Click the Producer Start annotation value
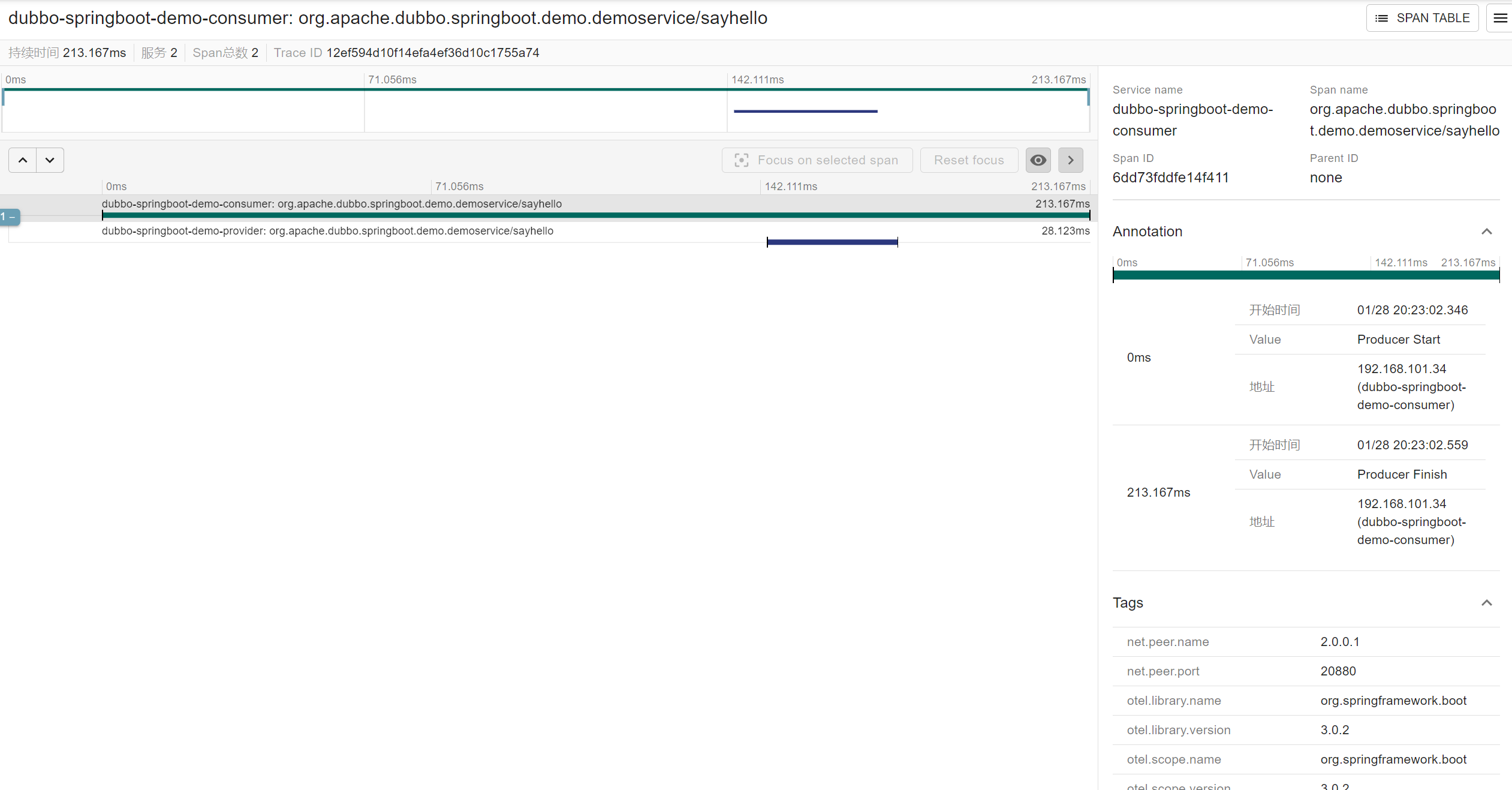1512x790 pixels. (1398, 340)
